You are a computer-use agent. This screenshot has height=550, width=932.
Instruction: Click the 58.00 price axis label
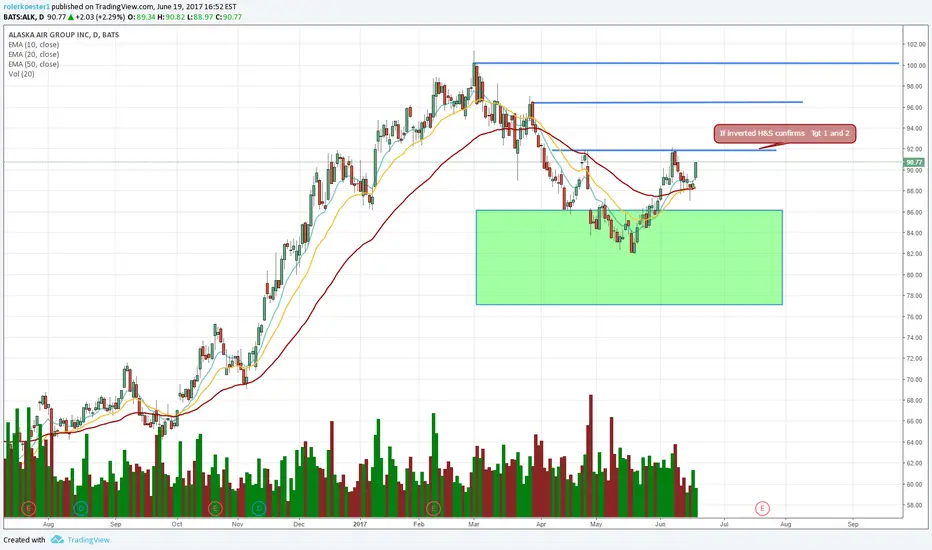click(x=915, y=505)
